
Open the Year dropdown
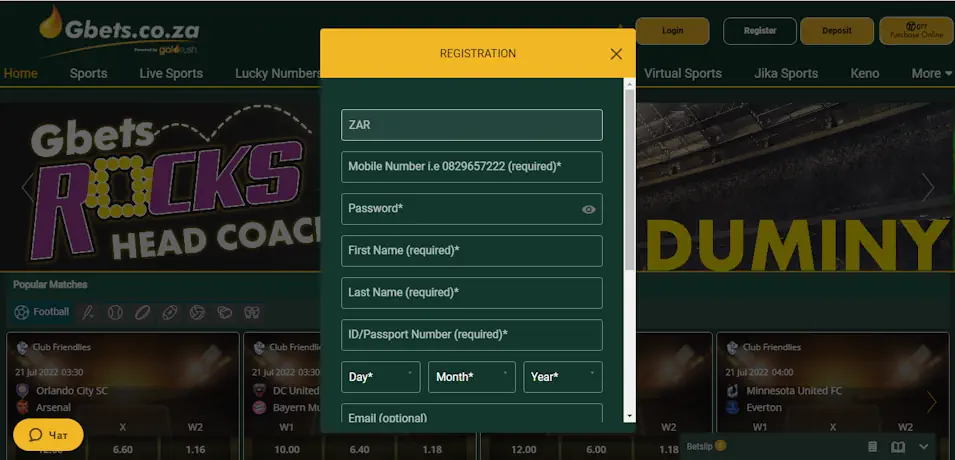[x=563, y=377]
